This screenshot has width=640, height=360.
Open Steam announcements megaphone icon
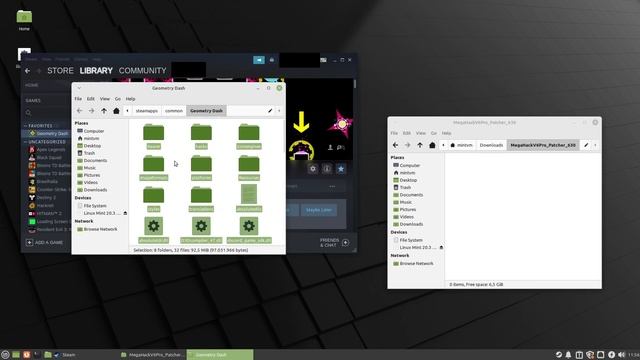point(259,60)
